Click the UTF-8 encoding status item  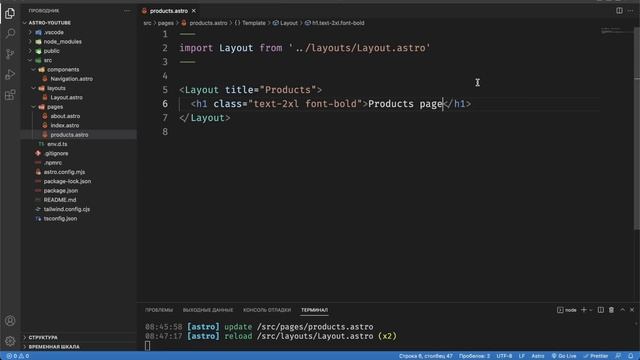coord(504,356)
